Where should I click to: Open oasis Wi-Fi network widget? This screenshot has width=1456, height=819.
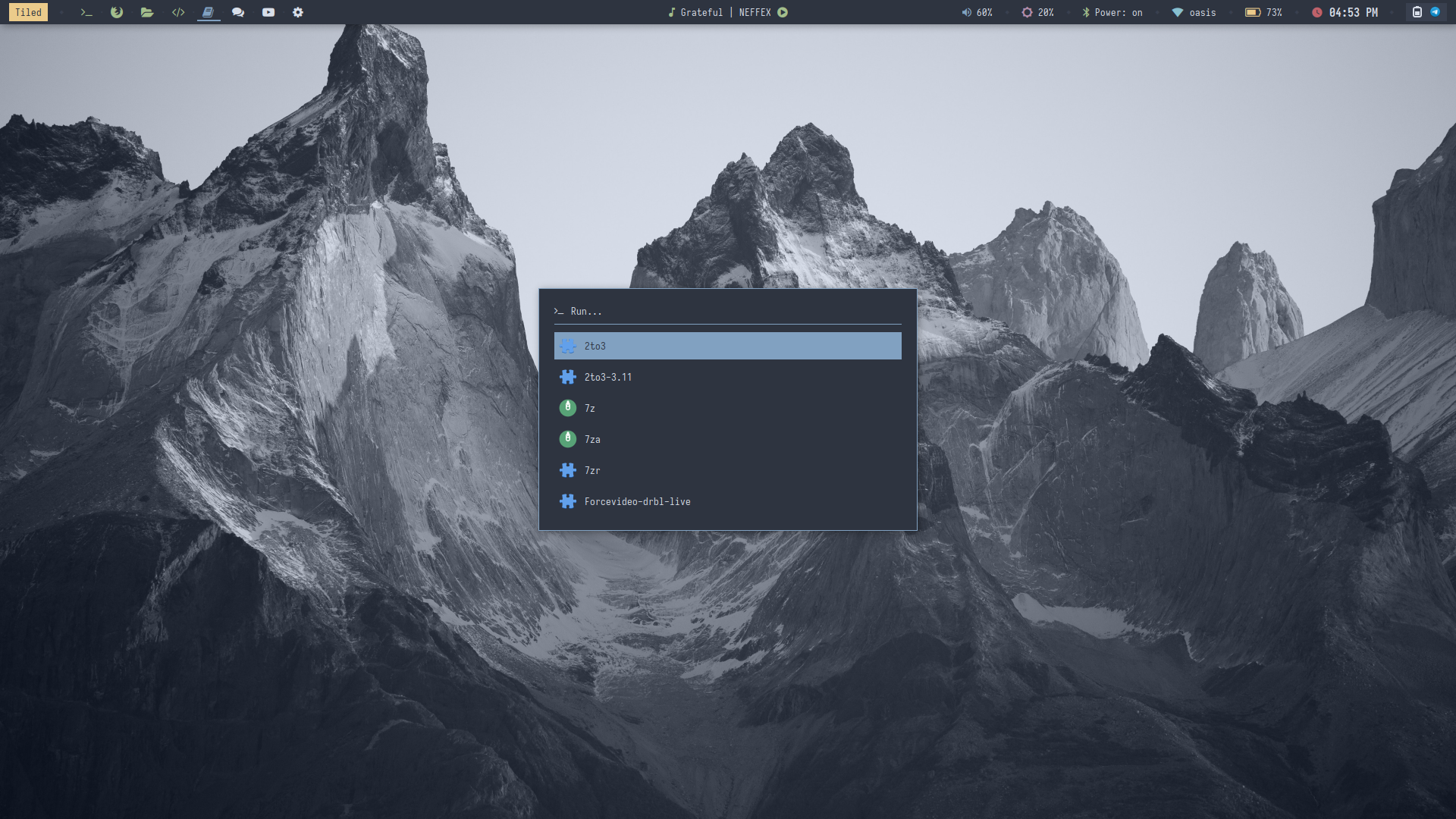[x=1194, y=12]
